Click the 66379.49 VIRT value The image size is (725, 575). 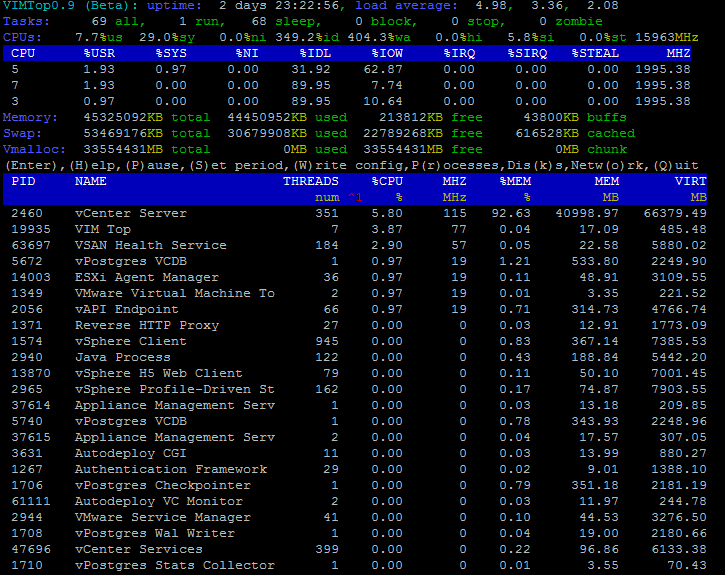coord(675,213)
